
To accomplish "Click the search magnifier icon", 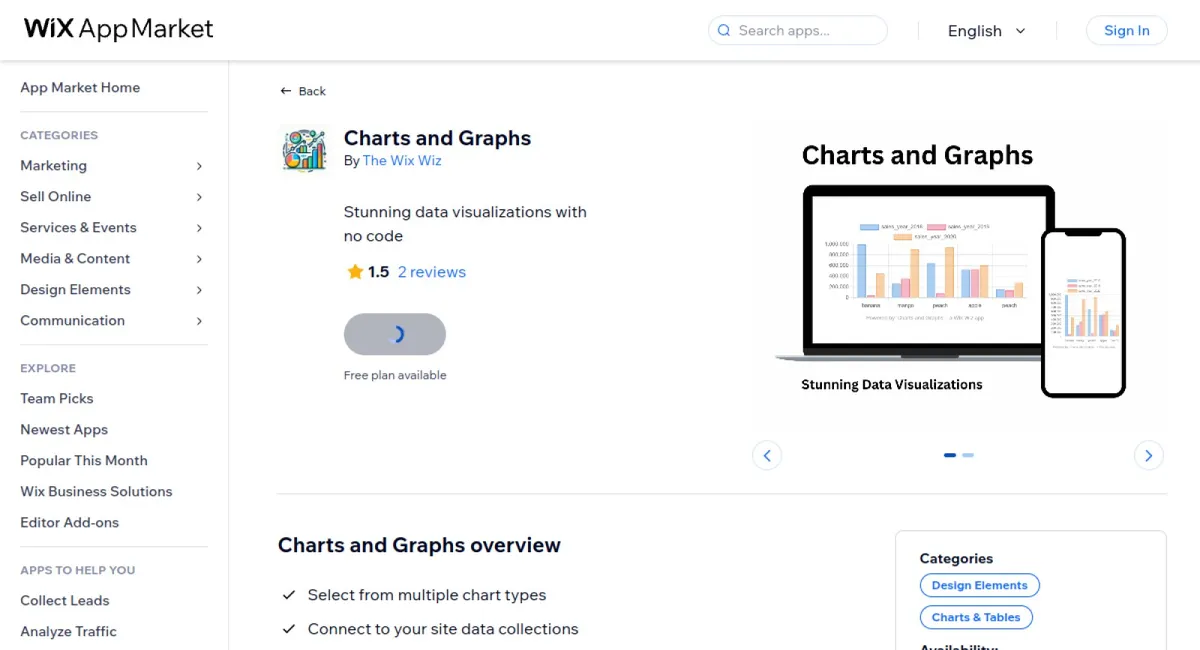I will [723, 31].
